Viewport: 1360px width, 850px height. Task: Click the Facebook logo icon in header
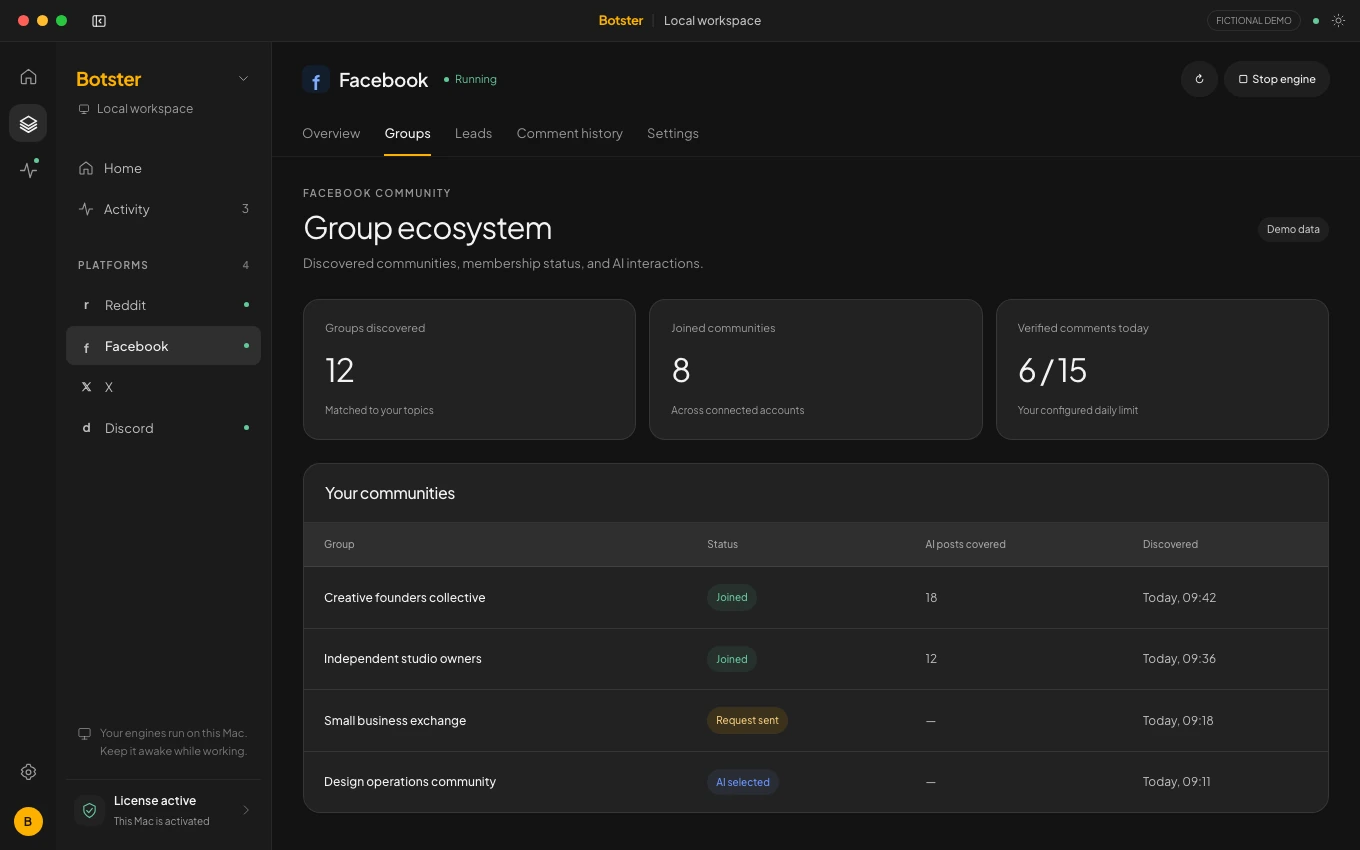pos(316,80)
